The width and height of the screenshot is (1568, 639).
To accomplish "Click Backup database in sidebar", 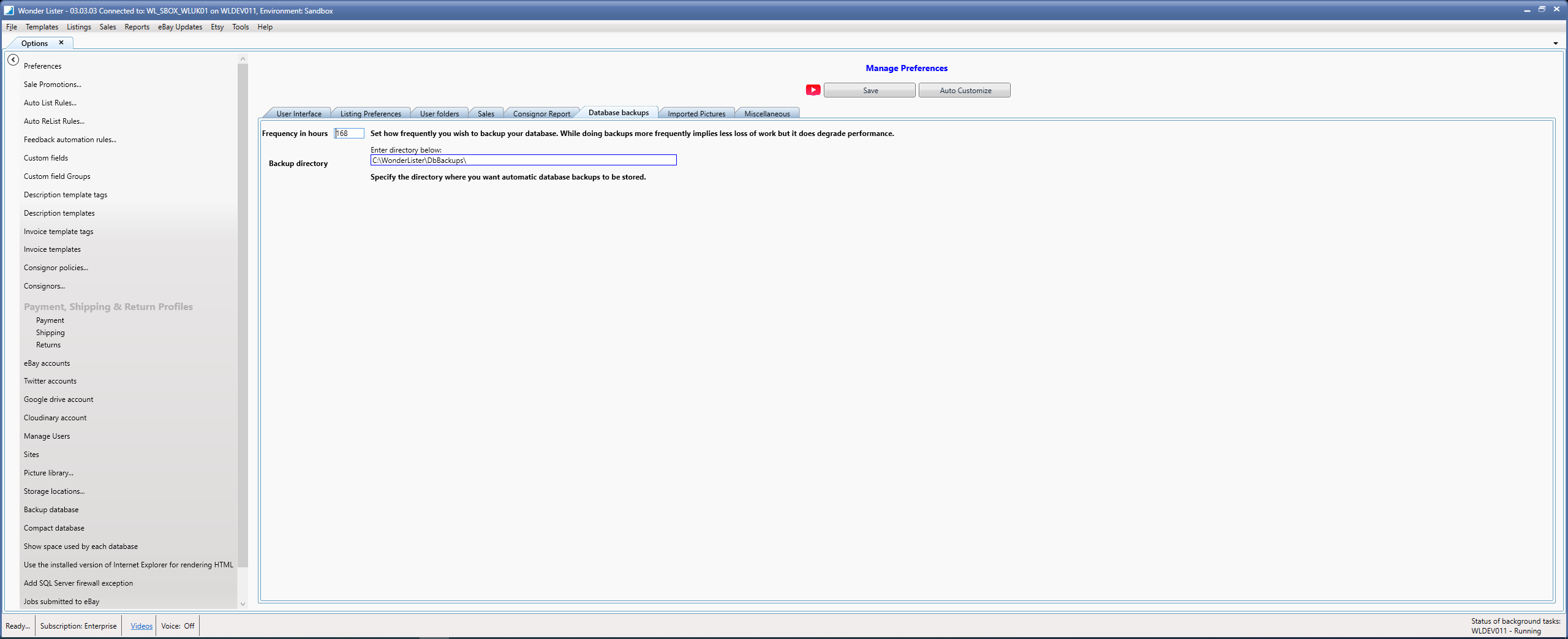I will click(51, 510).
